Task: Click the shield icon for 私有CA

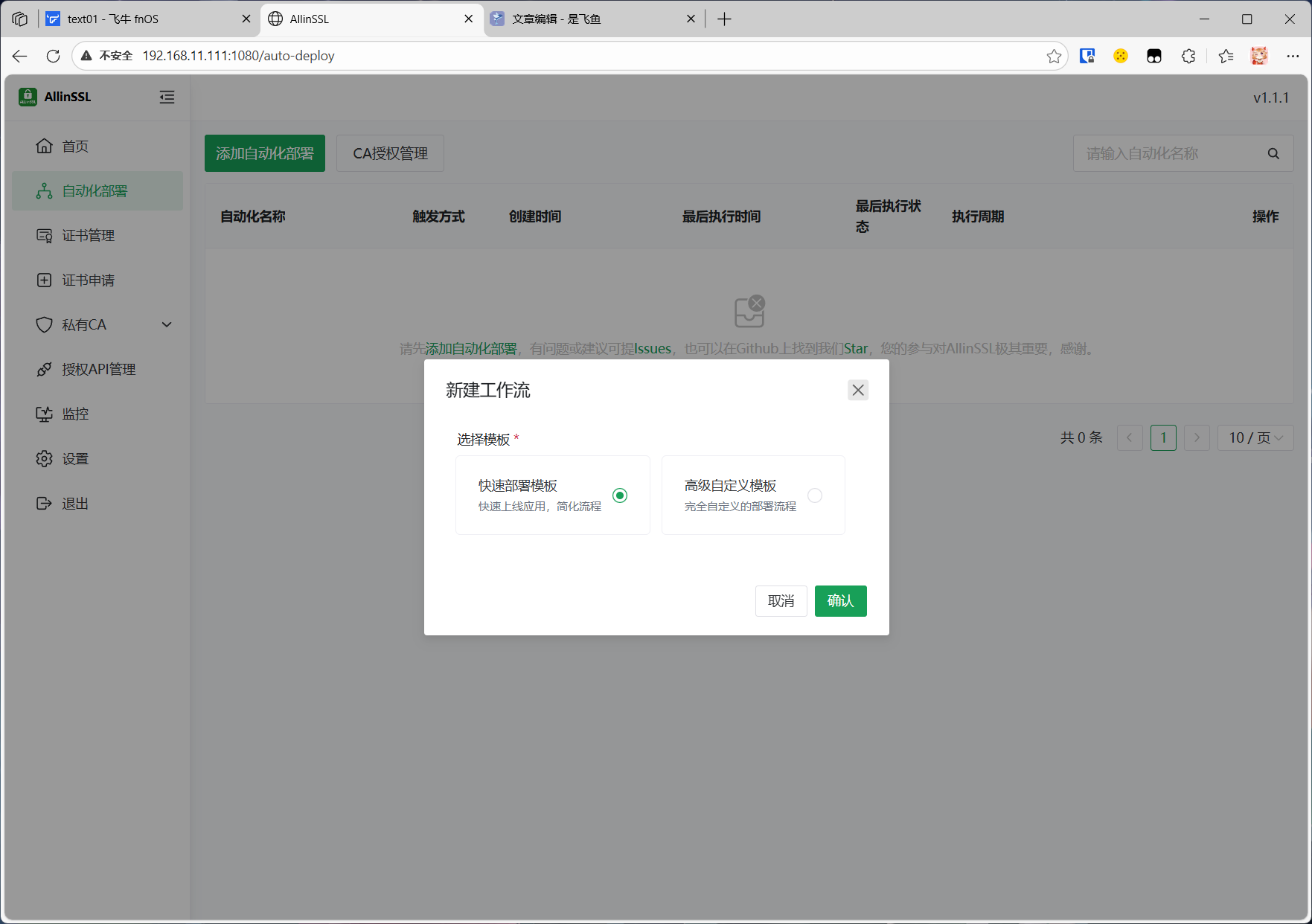Action: point(45,325)
